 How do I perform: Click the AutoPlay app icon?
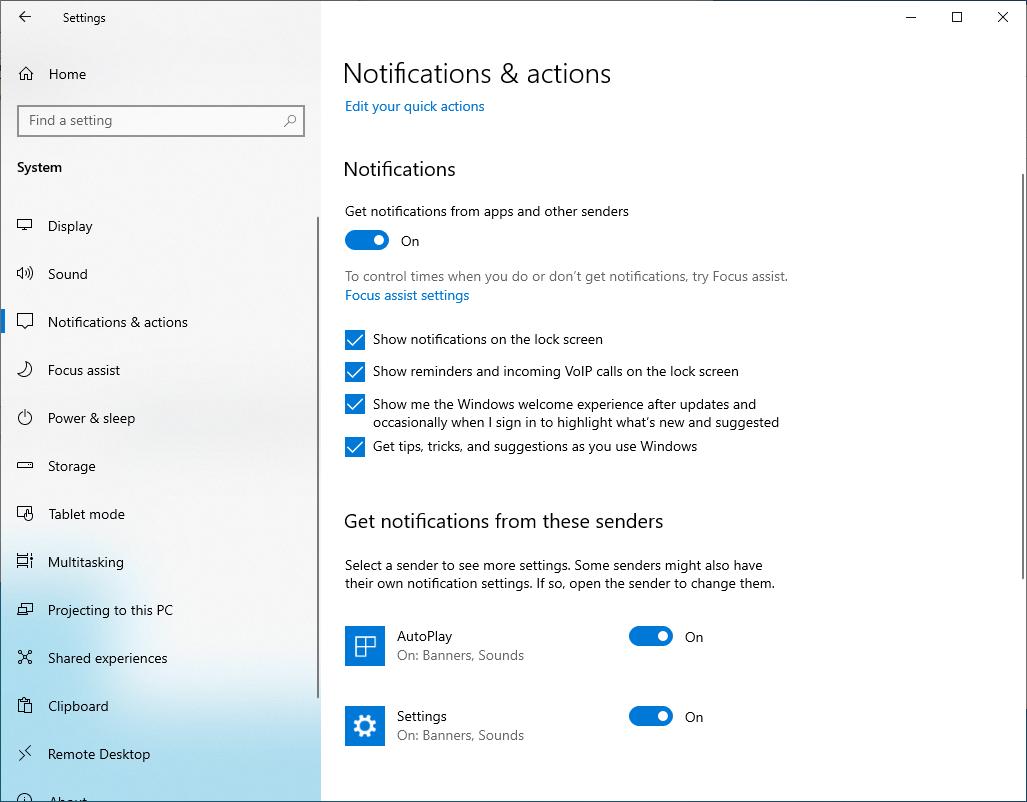pos(364,646)
